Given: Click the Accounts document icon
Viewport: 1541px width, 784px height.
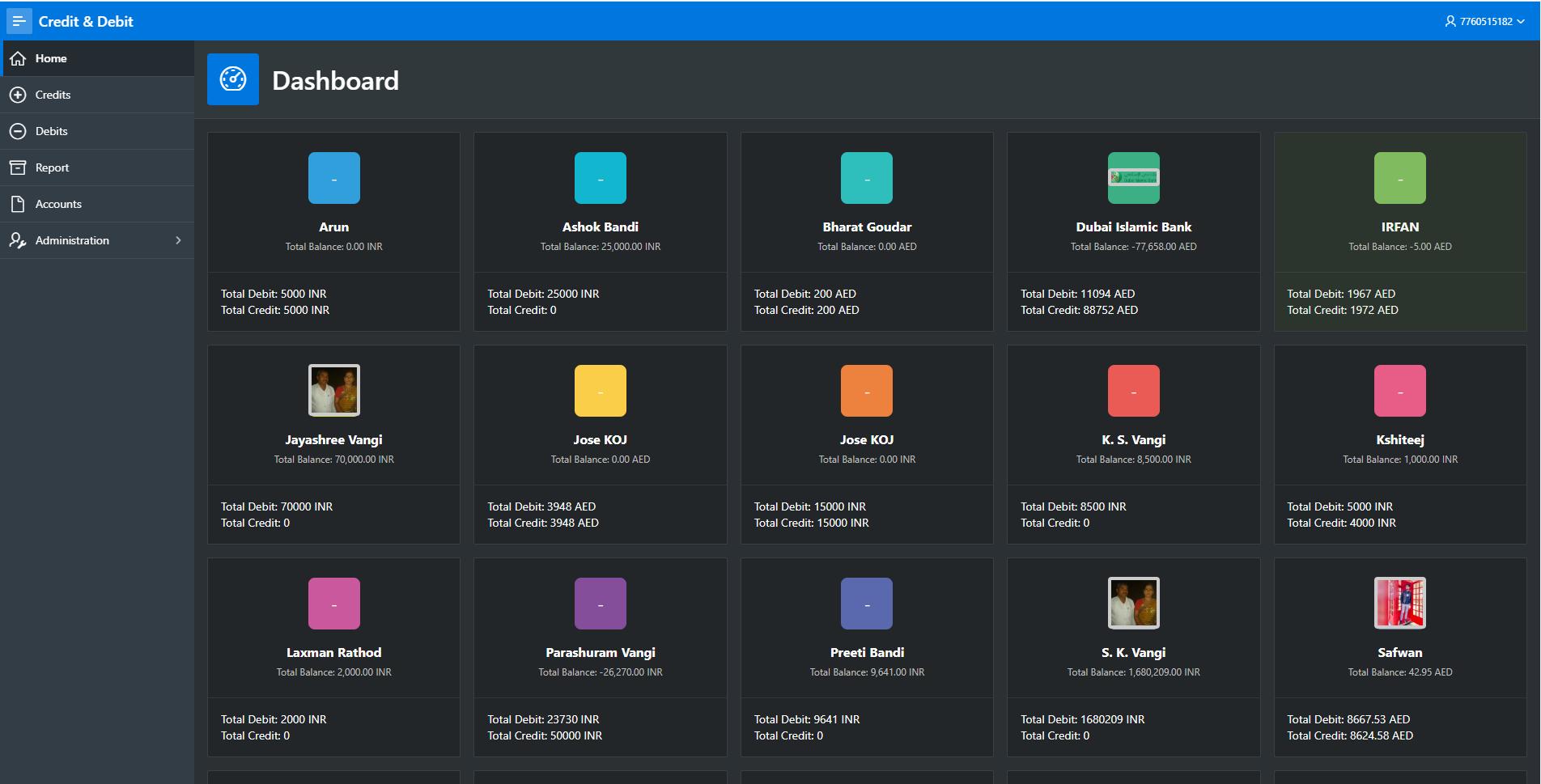Looking at the screenshot, I should tap(18, 204).
